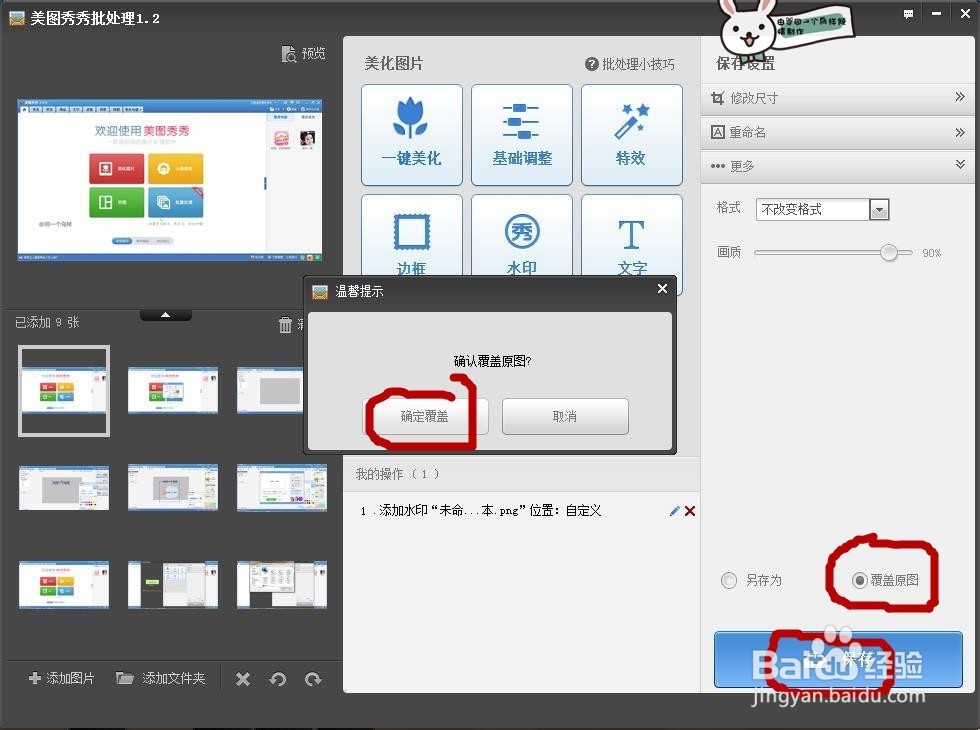Click the 一键美化 one-click beautify tile
Screen dimensions: 980x730
tap(412, 135)
